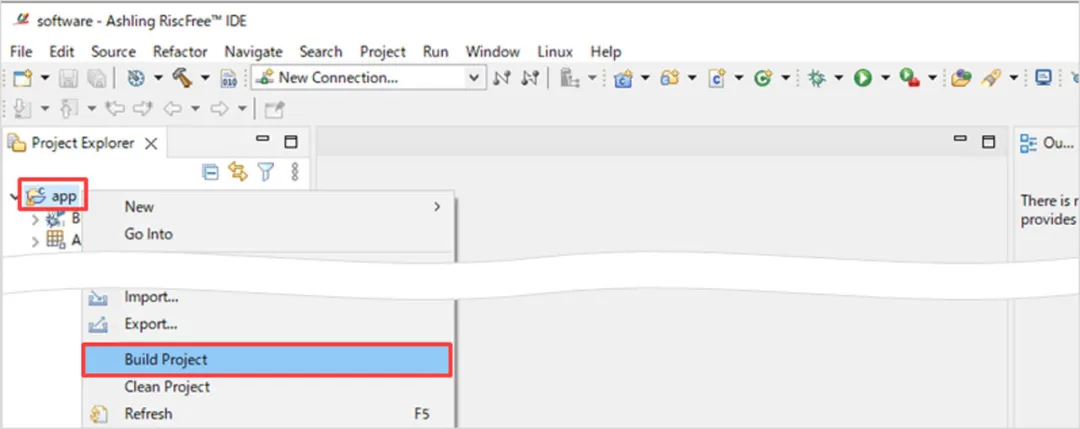Screen dimensions: 1080x429
Task: Click the binary 010 file icon
Action: coord(229,79)
